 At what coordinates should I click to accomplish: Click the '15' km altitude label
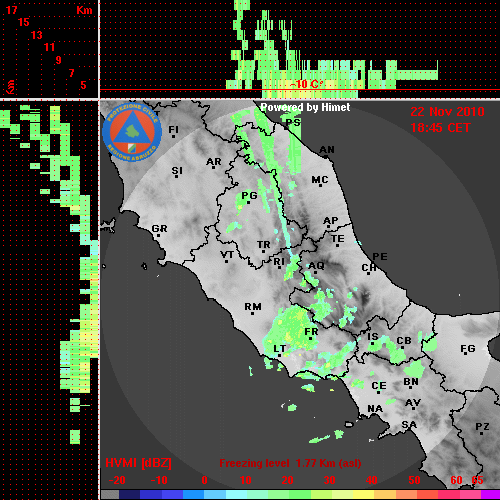24,22
